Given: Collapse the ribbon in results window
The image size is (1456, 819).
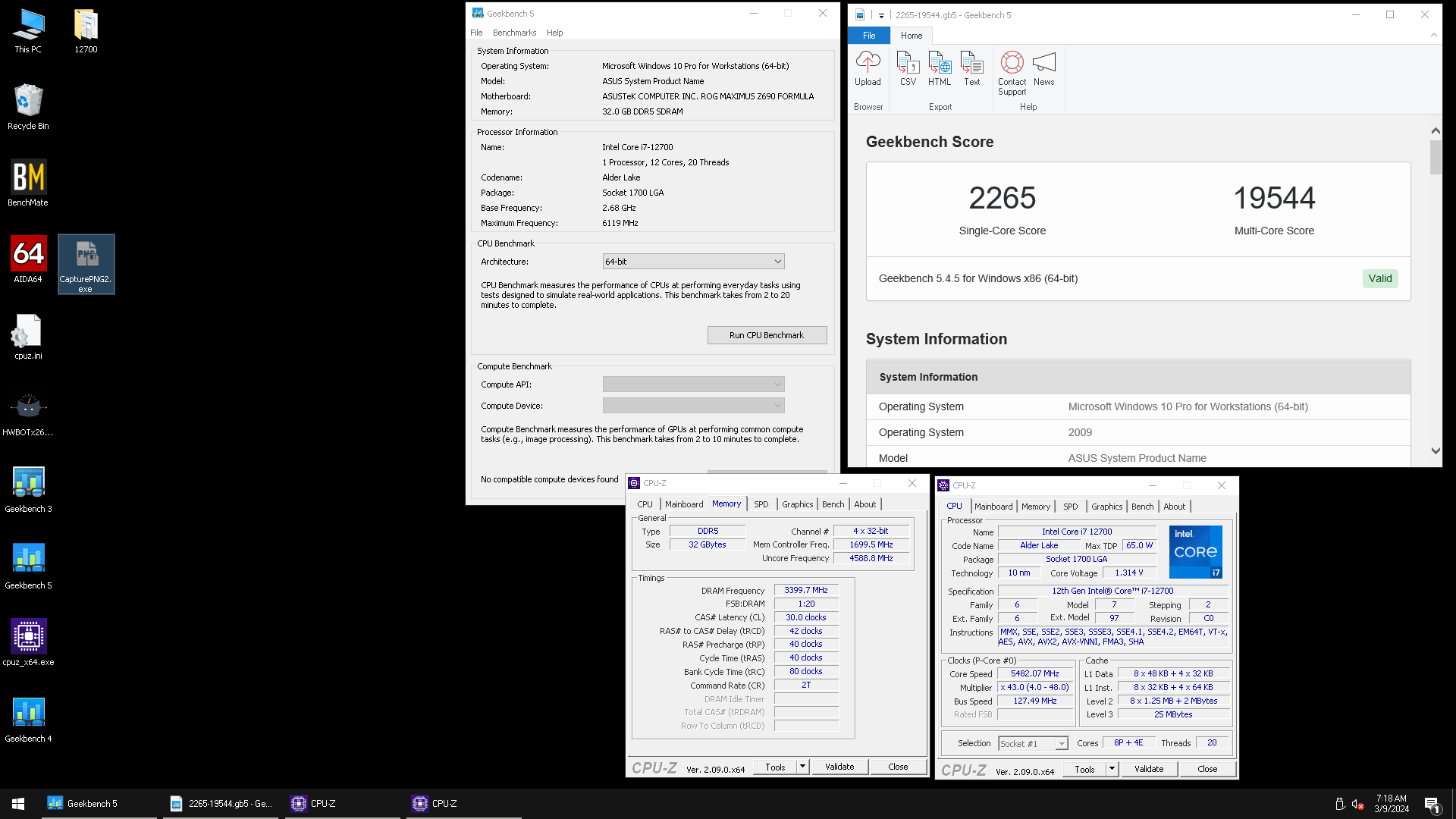Looking at the screenshot, I should tap(1433, 35).
